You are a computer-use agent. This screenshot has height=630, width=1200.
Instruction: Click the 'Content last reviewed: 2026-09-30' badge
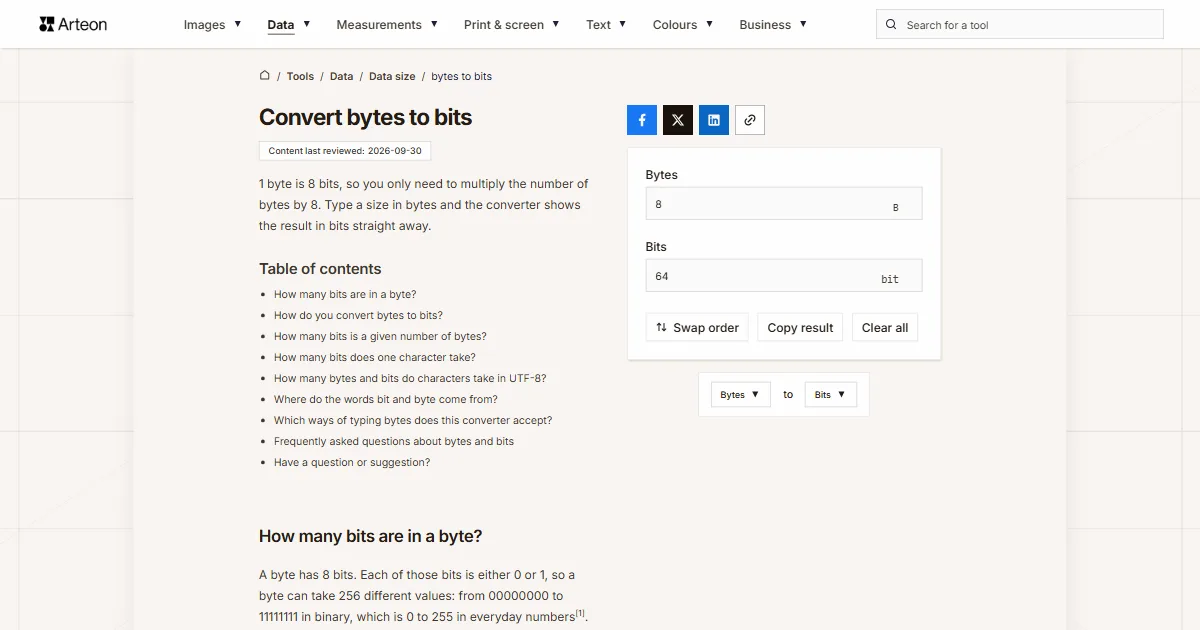pyautogui.click(x=345, y=151)
